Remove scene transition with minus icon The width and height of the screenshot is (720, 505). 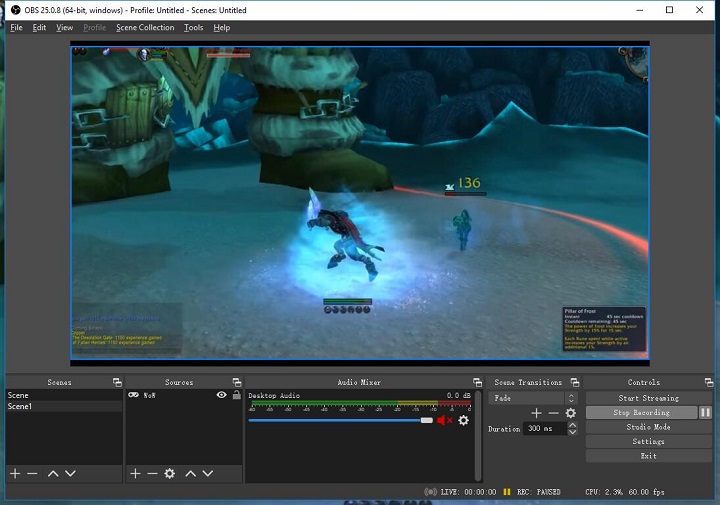pyautogui.click(x=554, y=413)
